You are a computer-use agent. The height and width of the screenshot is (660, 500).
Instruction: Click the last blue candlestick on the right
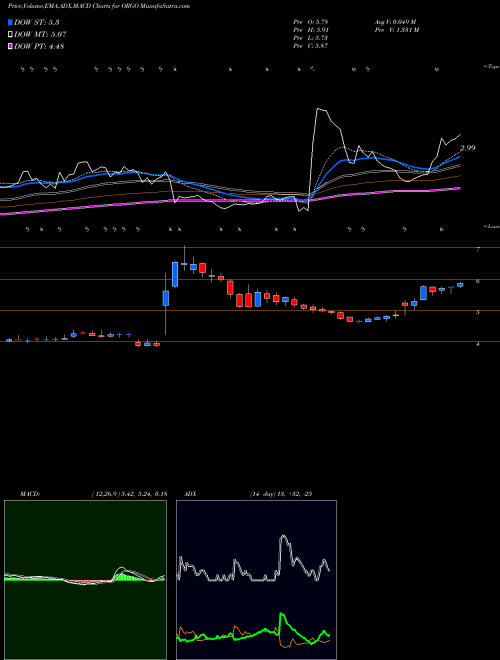click(460, 285)
